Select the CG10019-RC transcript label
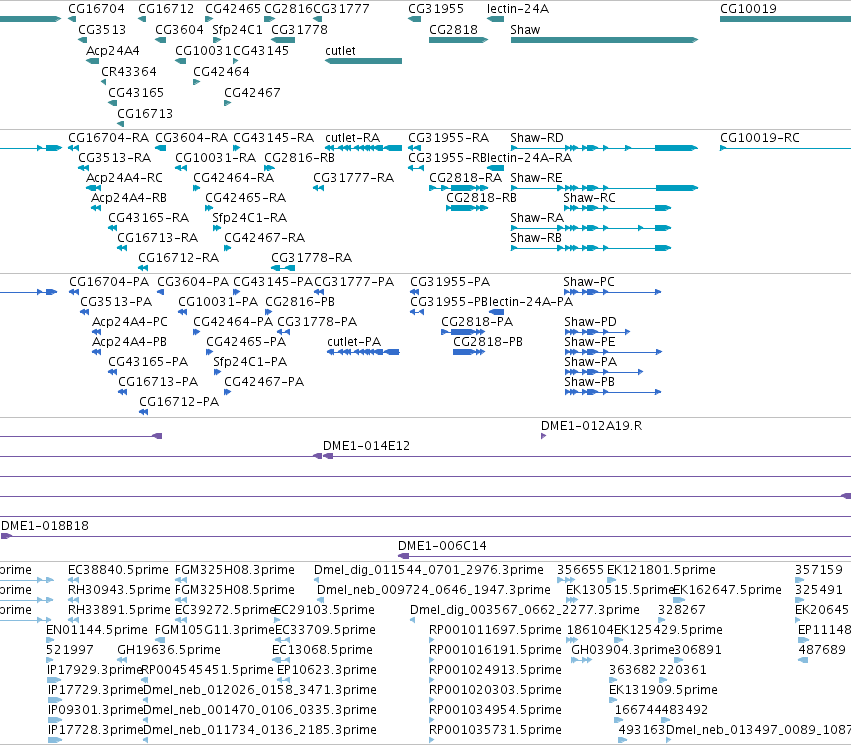Viewport: 851px width, 745px height. click(x=760, y=138)
